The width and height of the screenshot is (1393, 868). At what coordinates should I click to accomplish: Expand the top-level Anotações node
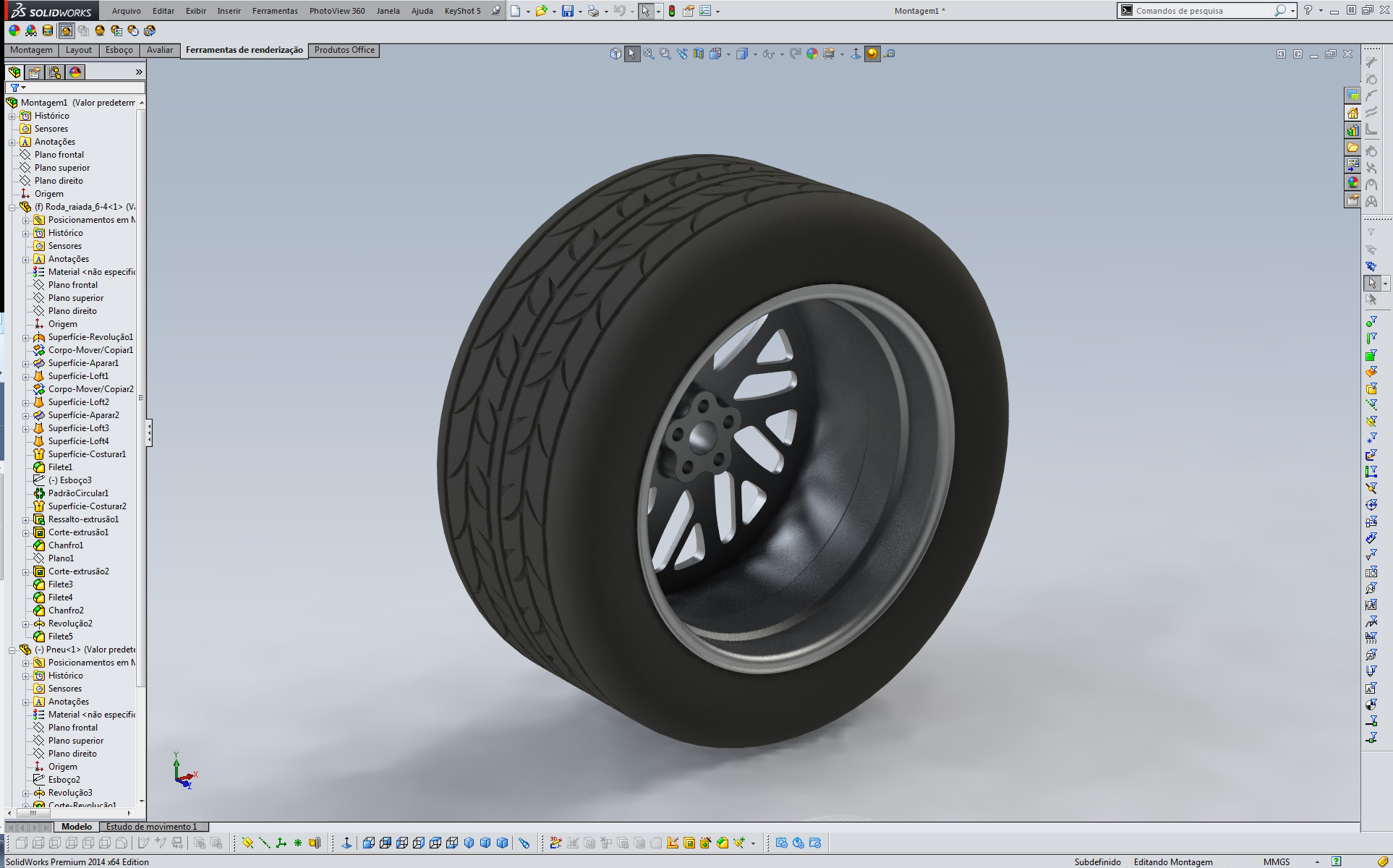tap(12, 142)
